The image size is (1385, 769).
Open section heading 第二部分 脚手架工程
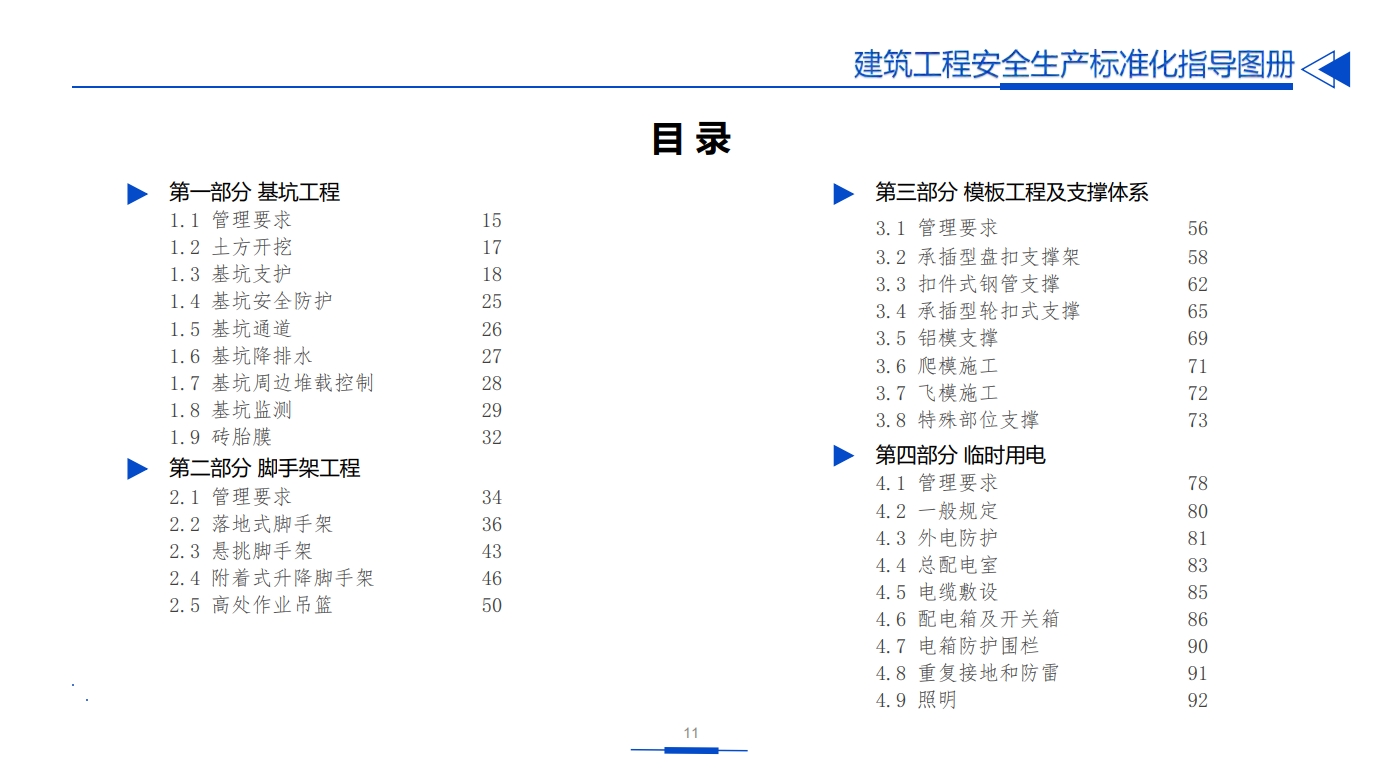264,468
